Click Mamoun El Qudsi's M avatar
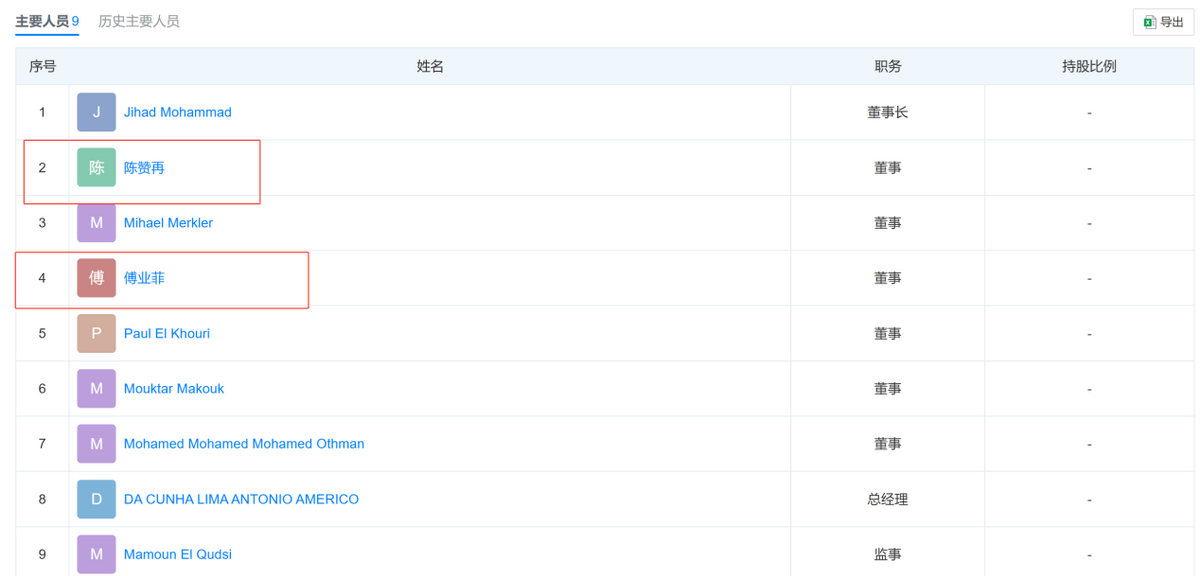Screen dimensions: 1200x576 click(x=96, y=554)
